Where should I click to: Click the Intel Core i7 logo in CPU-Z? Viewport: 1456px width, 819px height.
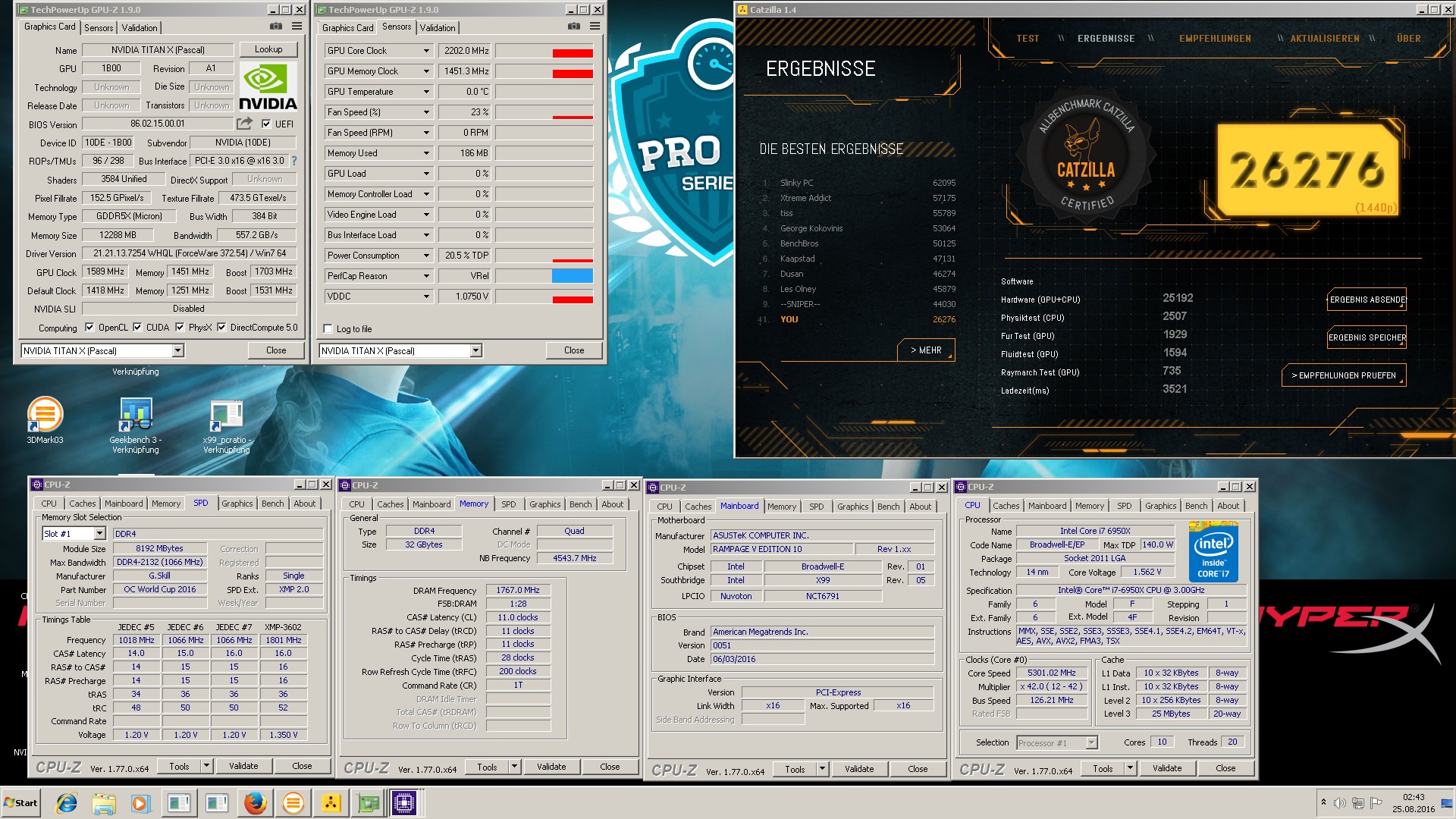(x=1213, y=551)
